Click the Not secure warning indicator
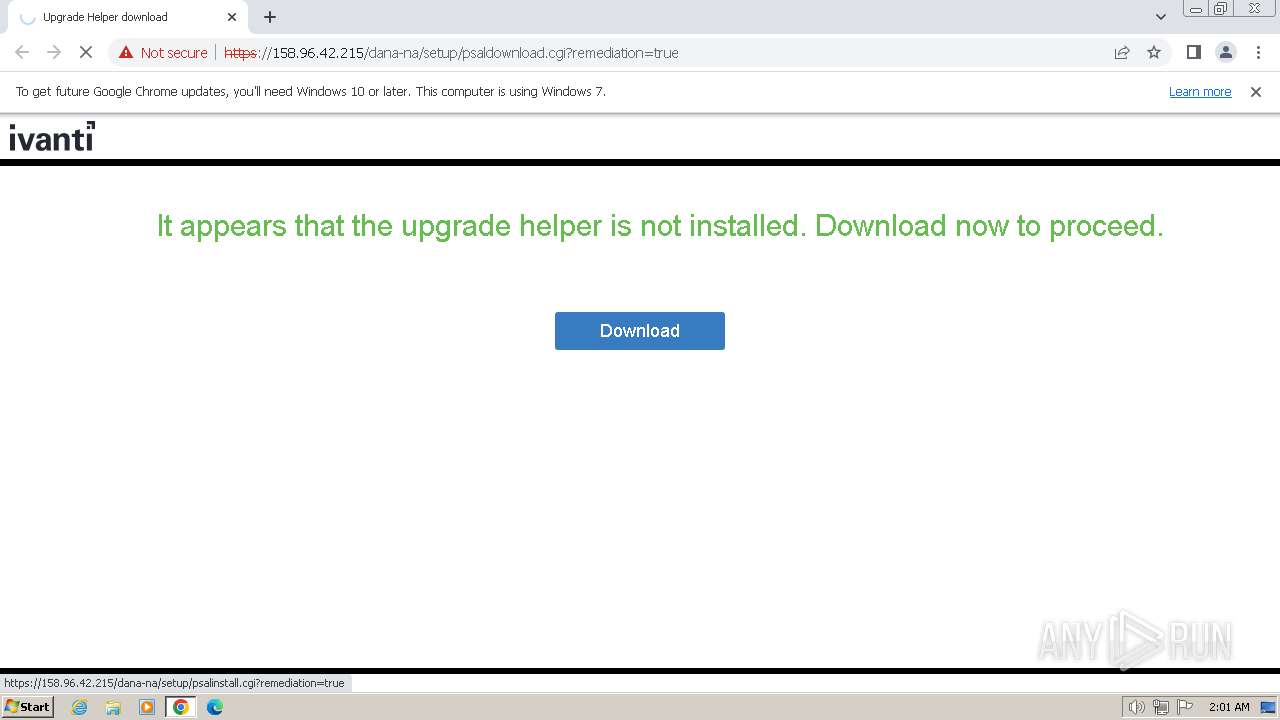 163,53
